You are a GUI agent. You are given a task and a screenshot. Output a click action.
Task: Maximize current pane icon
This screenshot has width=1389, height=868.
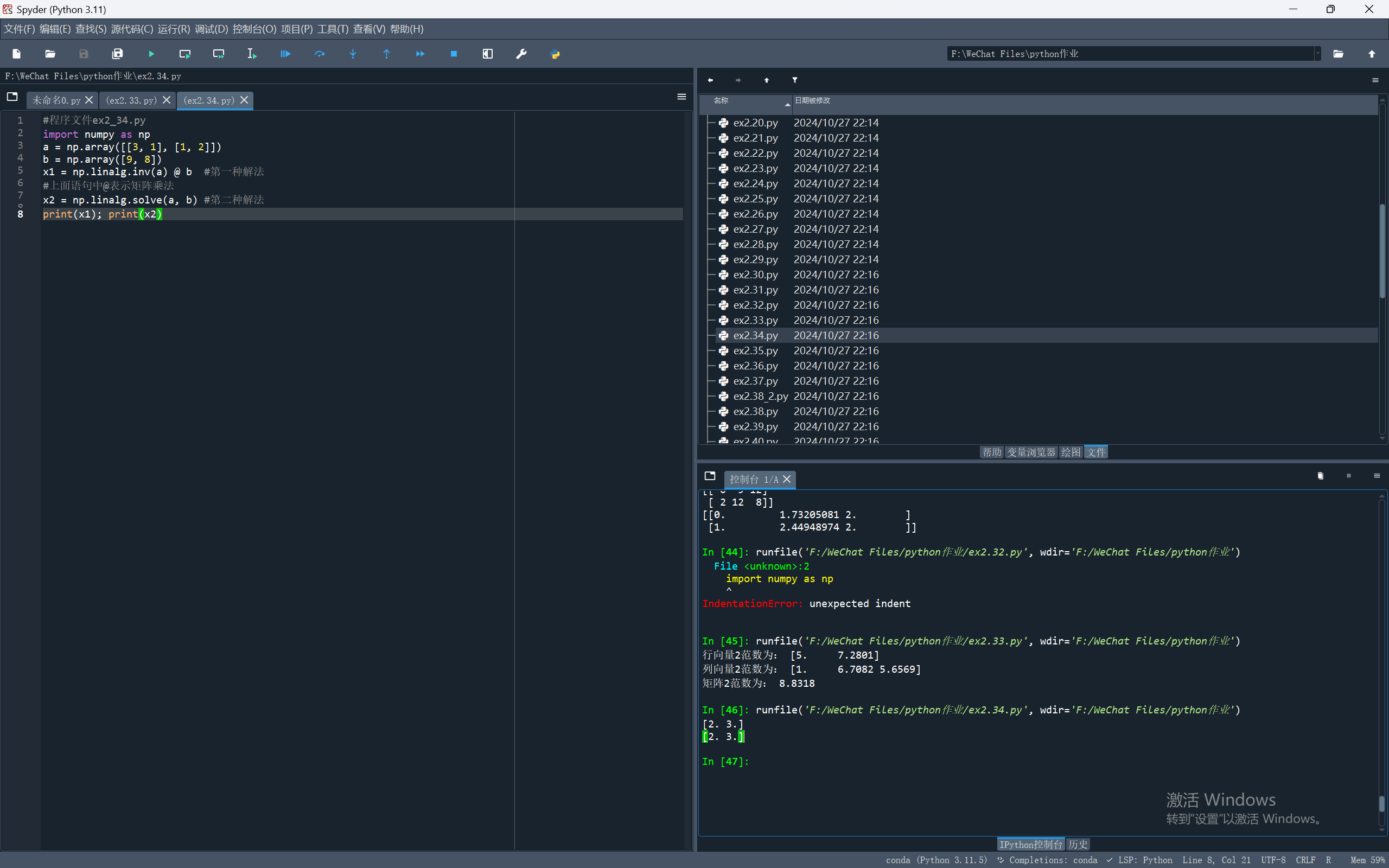click(x=488, y=54)
